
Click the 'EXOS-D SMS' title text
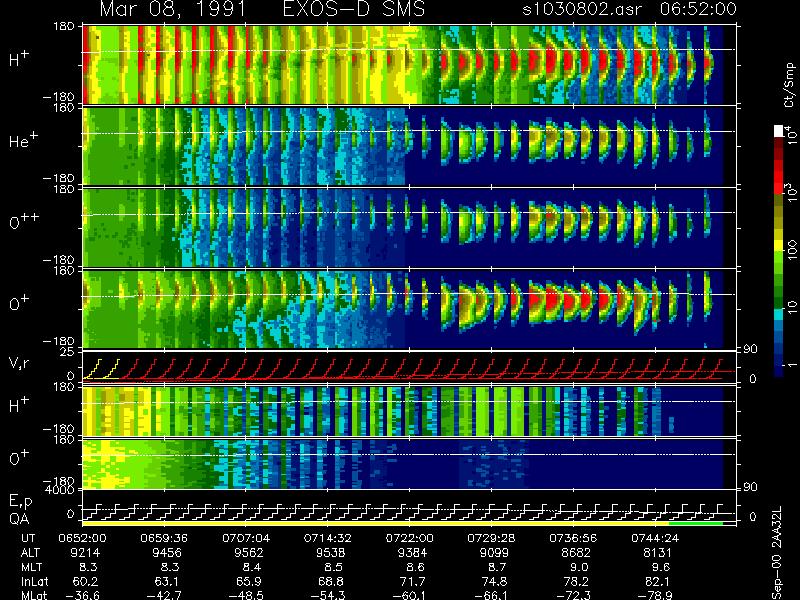click(354, 9)
